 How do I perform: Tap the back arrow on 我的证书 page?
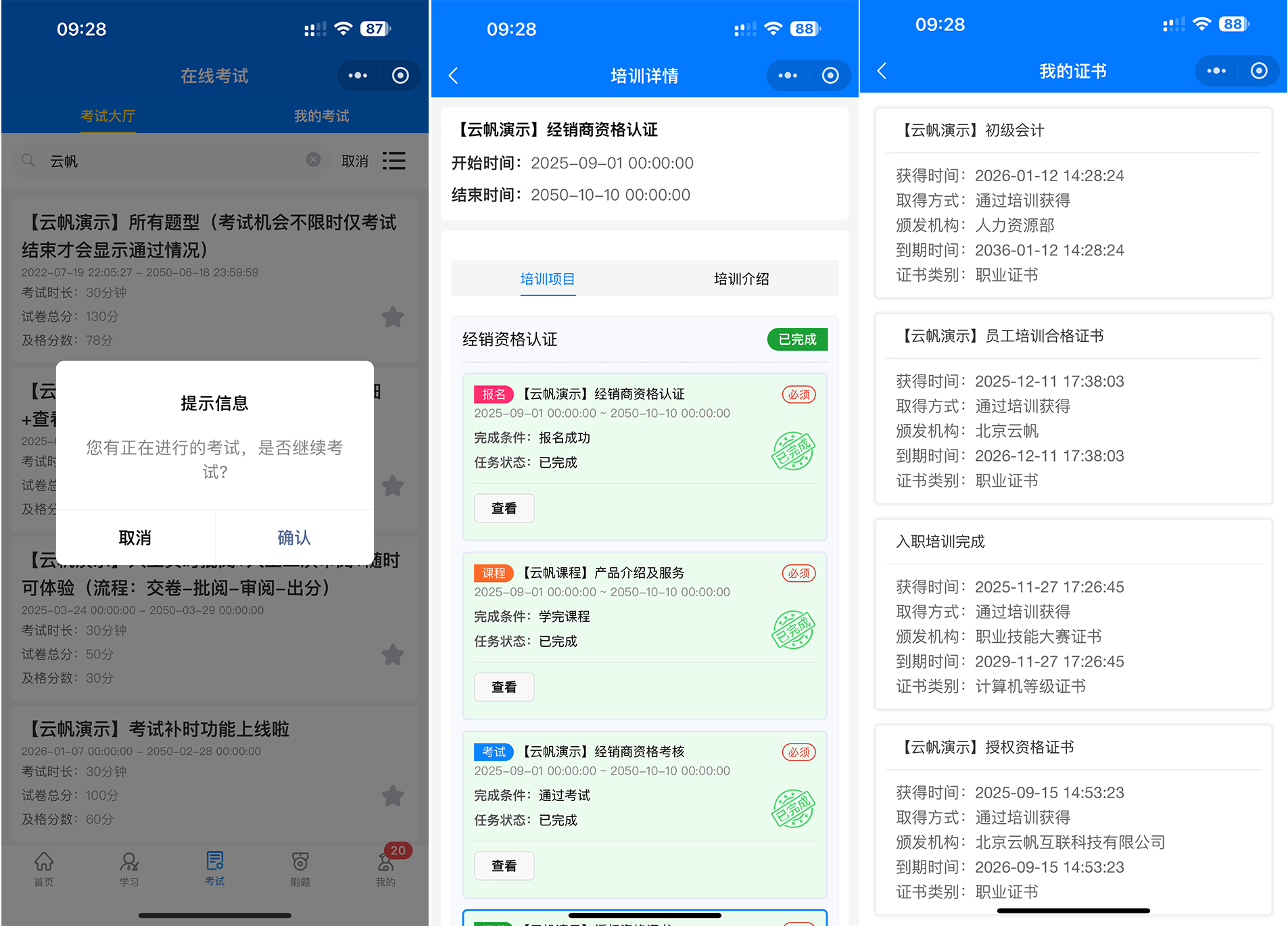[x=882, y=70]
